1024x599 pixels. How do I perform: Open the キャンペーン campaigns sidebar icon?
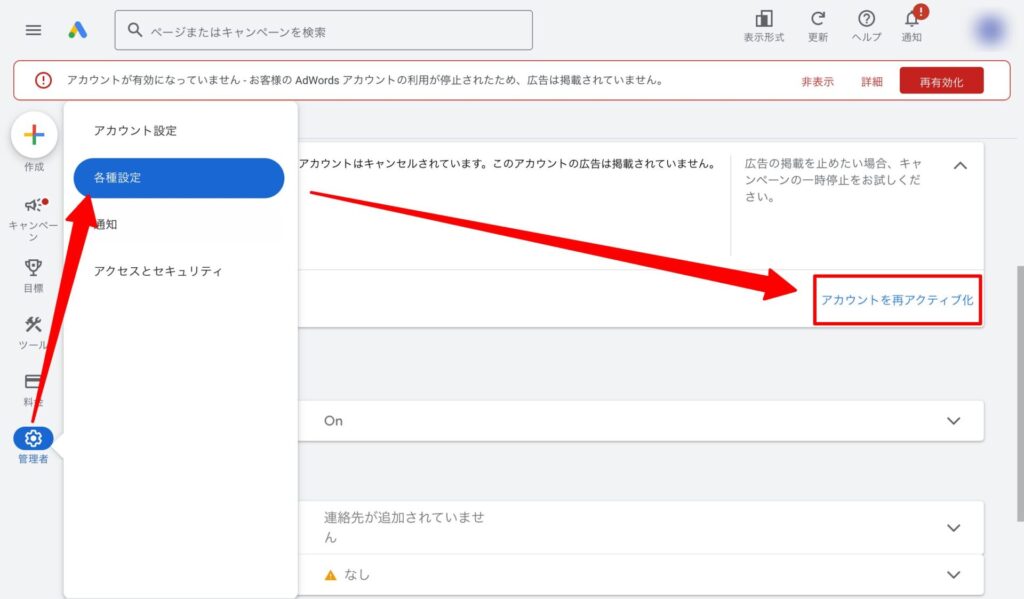(34, 206)
